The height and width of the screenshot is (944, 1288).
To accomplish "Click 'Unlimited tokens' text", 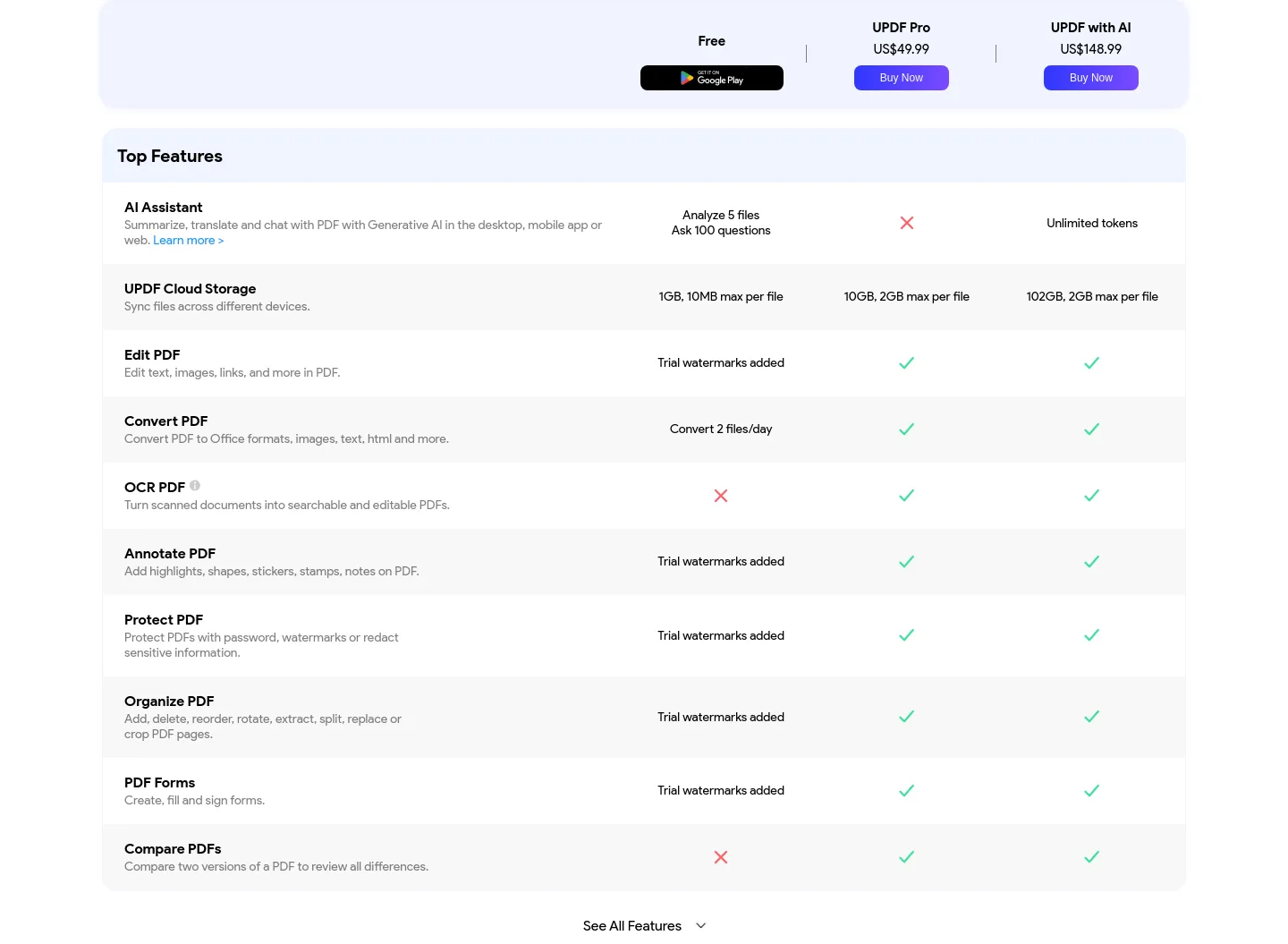I will 1092,223.
